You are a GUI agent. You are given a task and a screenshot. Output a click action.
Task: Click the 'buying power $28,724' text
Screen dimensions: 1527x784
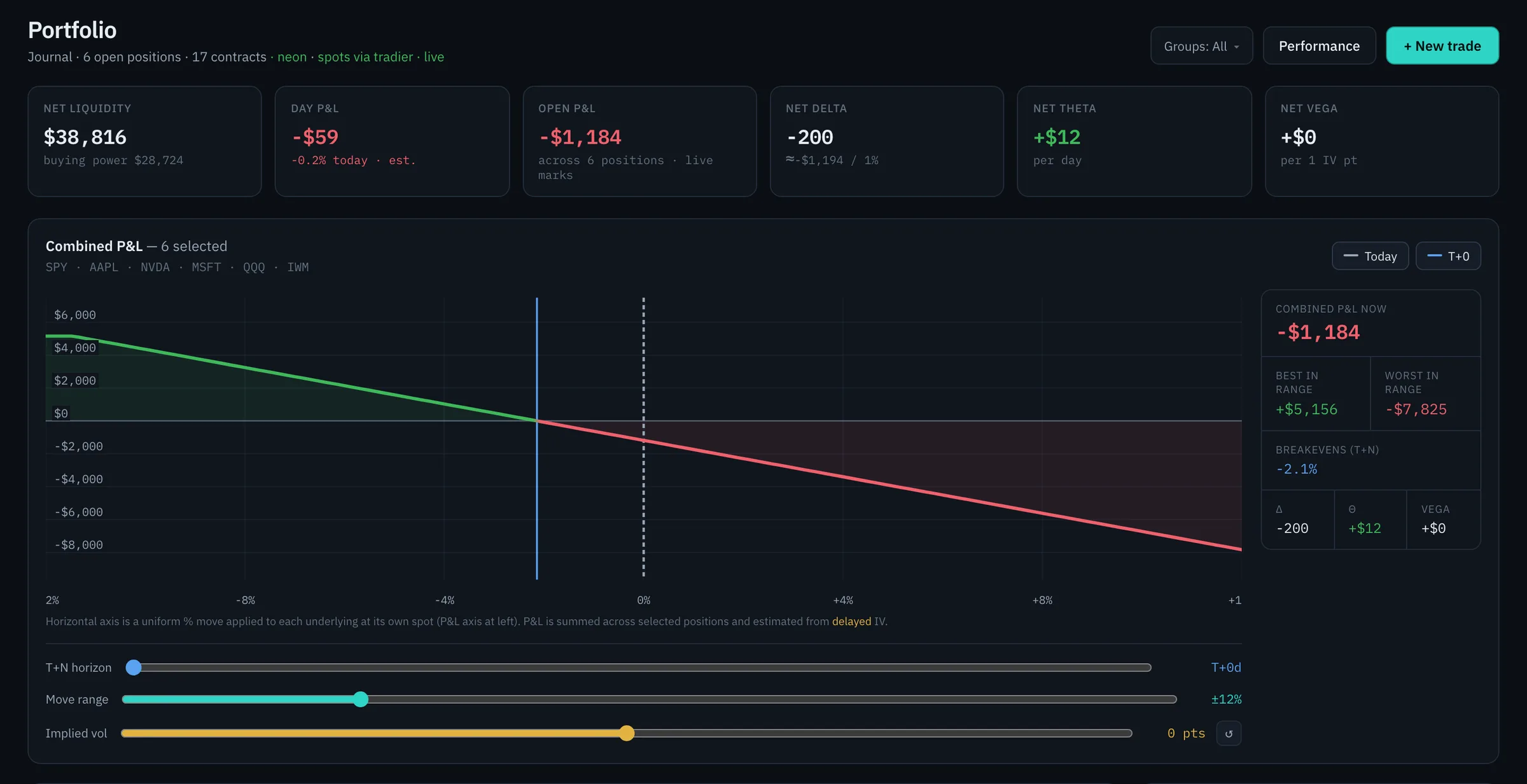113,160
